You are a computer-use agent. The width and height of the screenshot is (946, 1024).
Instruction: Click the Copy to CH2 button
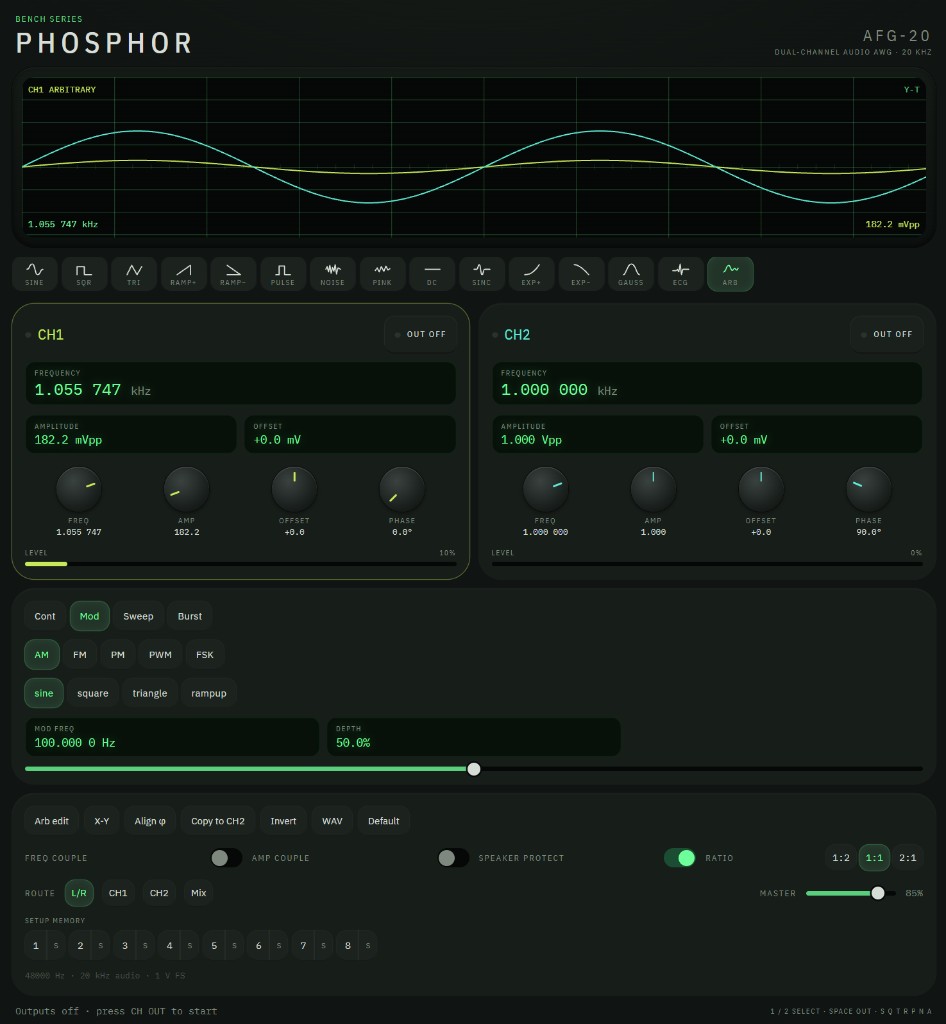[x=218, y=821]
